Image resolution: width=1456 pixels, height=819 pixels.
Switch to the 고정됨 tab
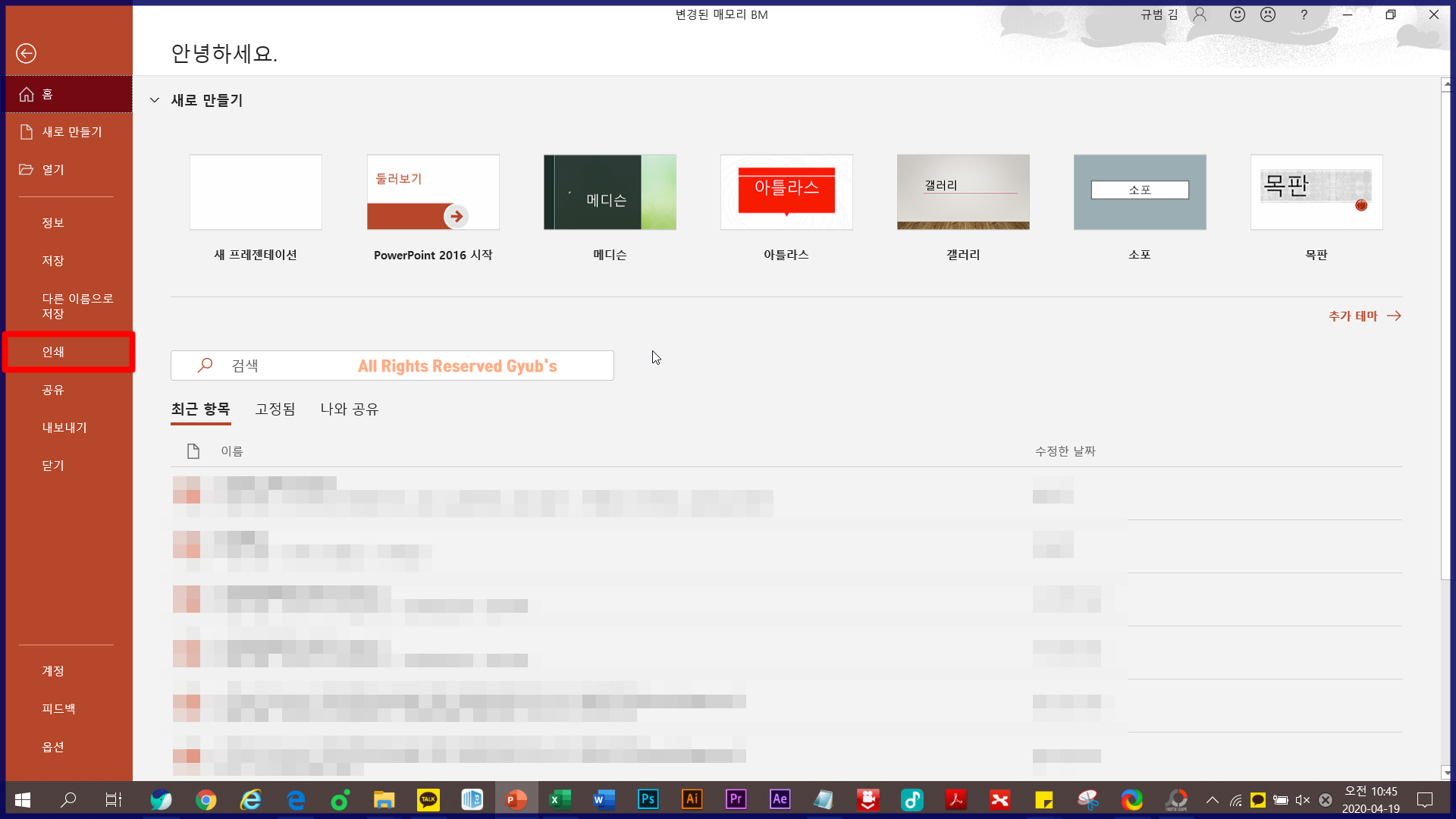pyautogui.click(x=275, y=409)
